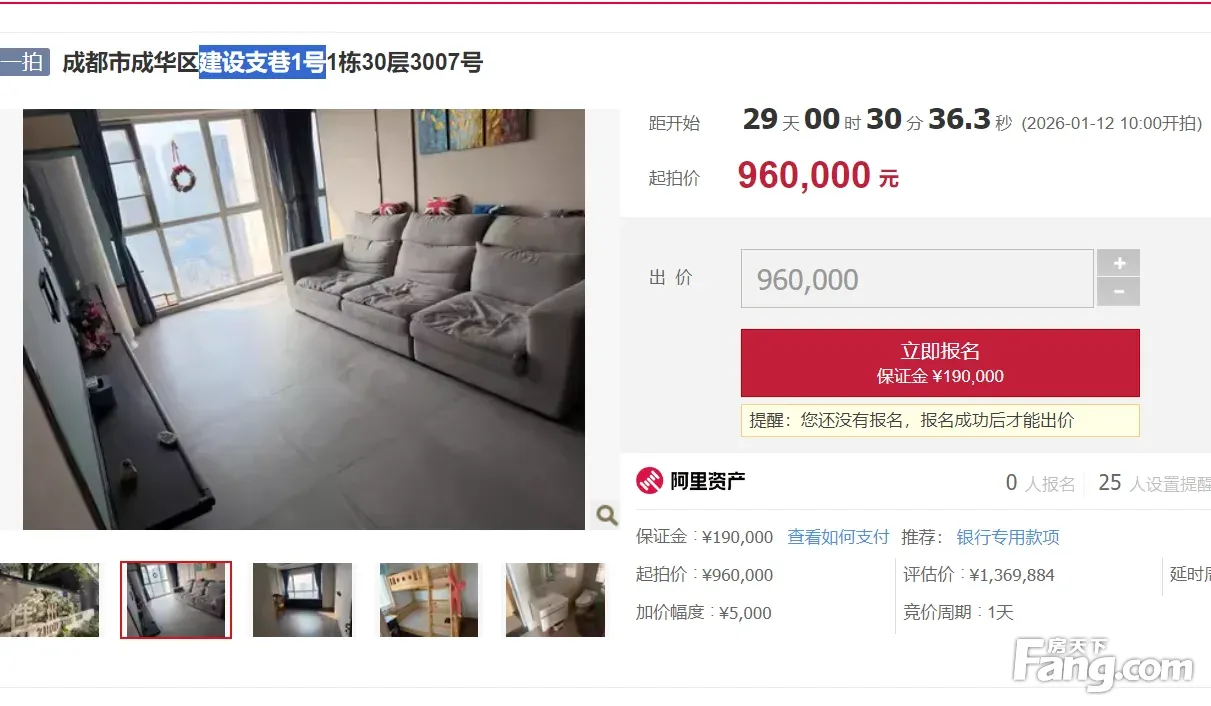
Task: Click the magnifier zoom icon on photo
Action: 606,515
